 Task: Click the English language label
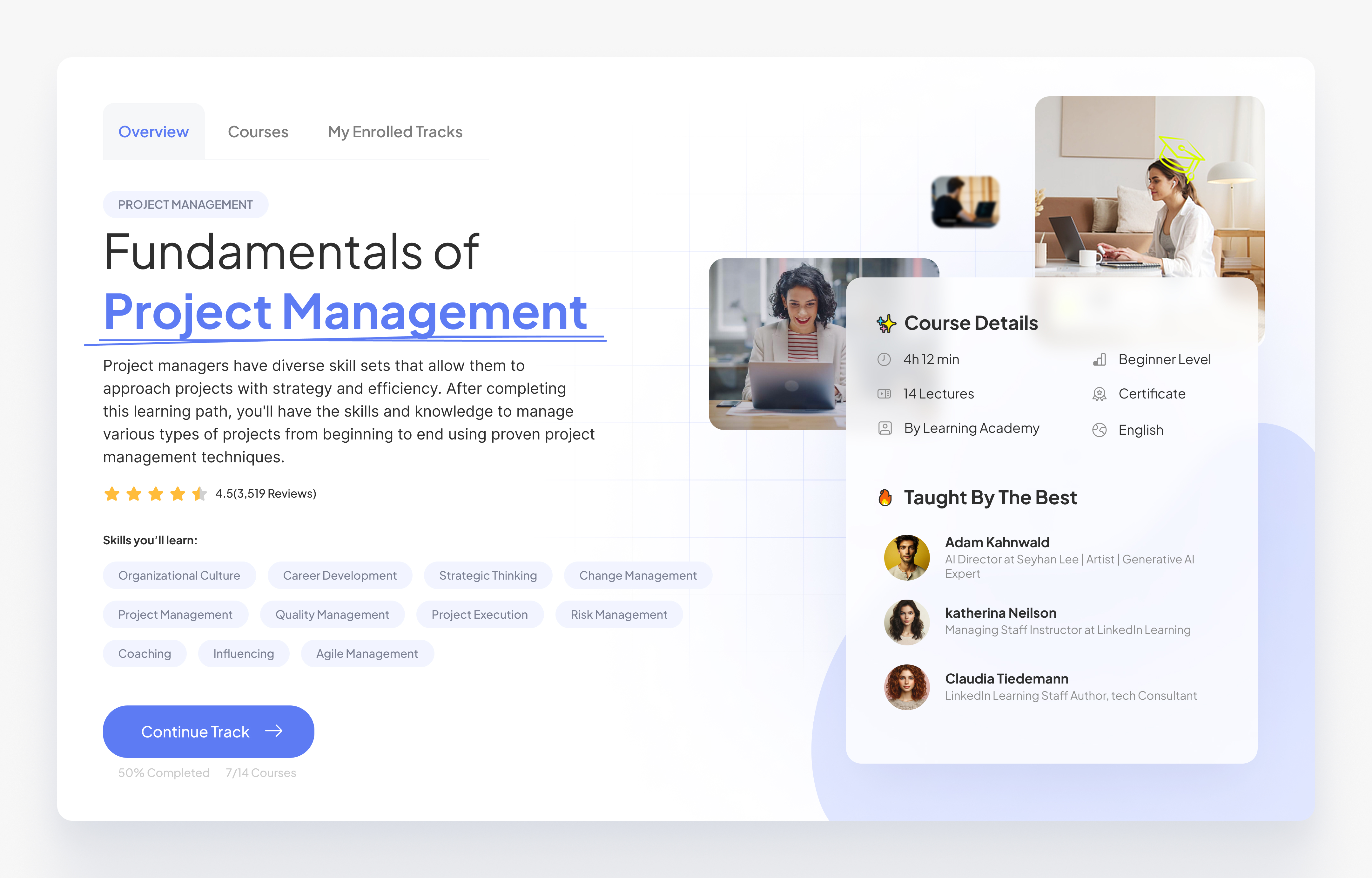pyautogui.click(x=1141, y=430)
